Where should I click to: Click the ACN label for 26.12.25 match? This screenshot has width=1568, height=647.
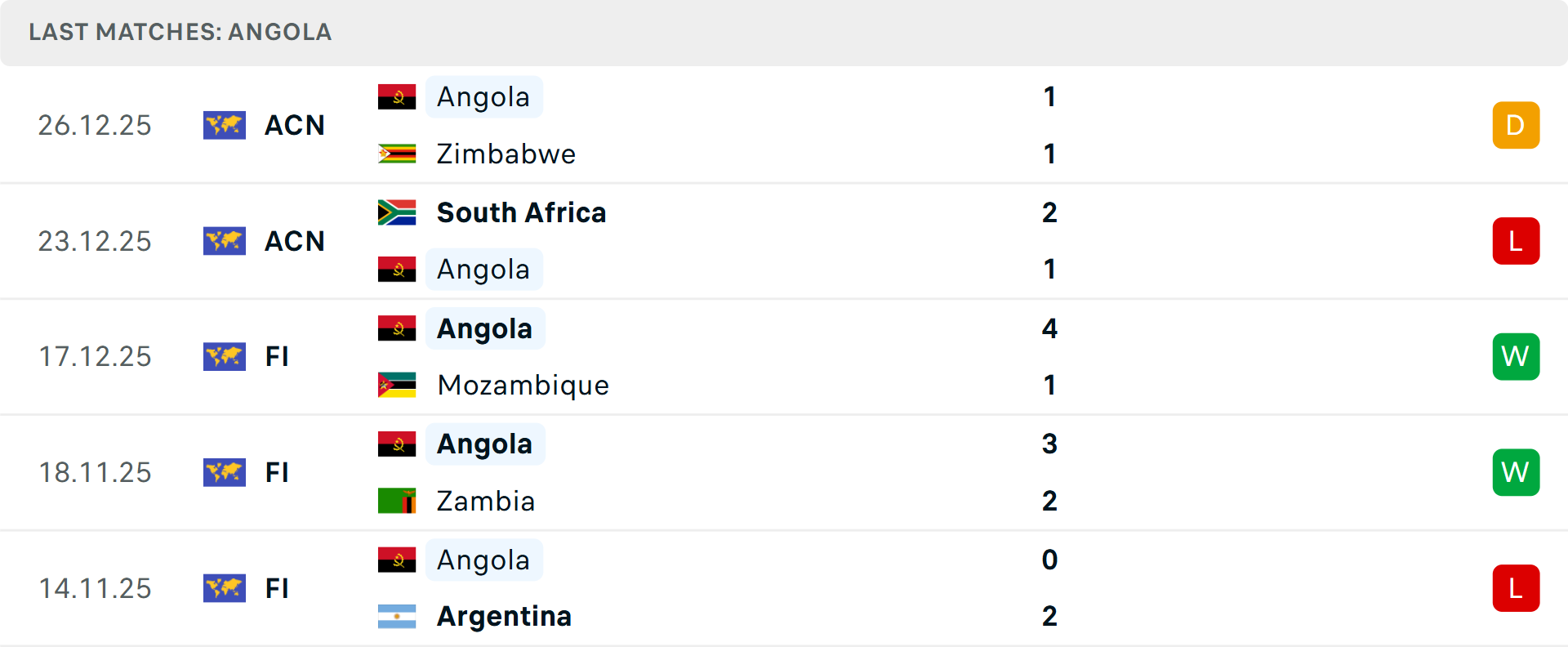pyautogui.click(x=295, y=125)
